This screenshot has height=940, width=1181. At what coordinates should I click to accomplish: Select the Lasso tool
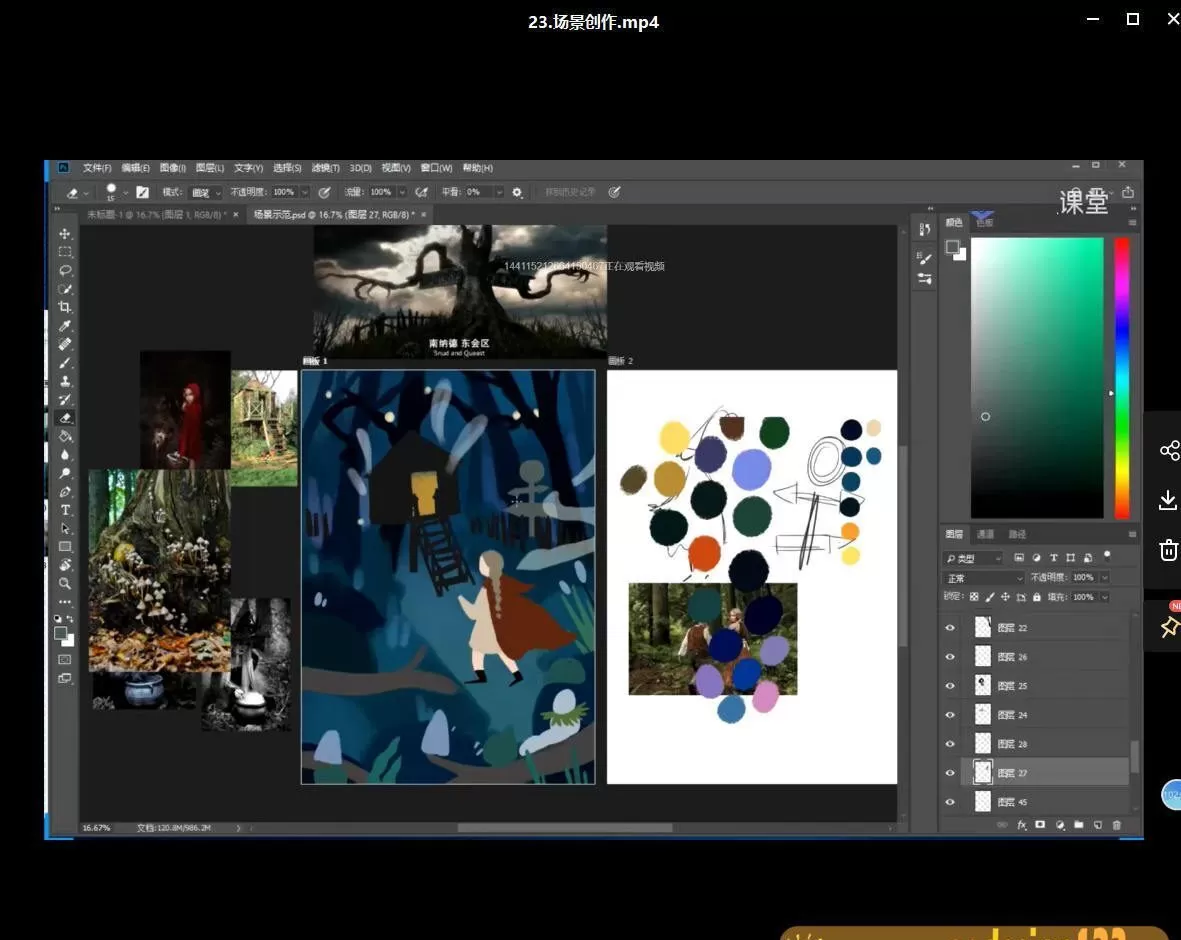65,271
